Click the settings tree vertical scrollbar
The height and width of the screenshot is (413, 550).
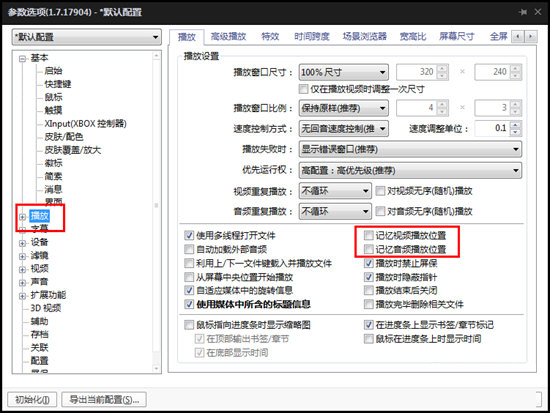156,212
